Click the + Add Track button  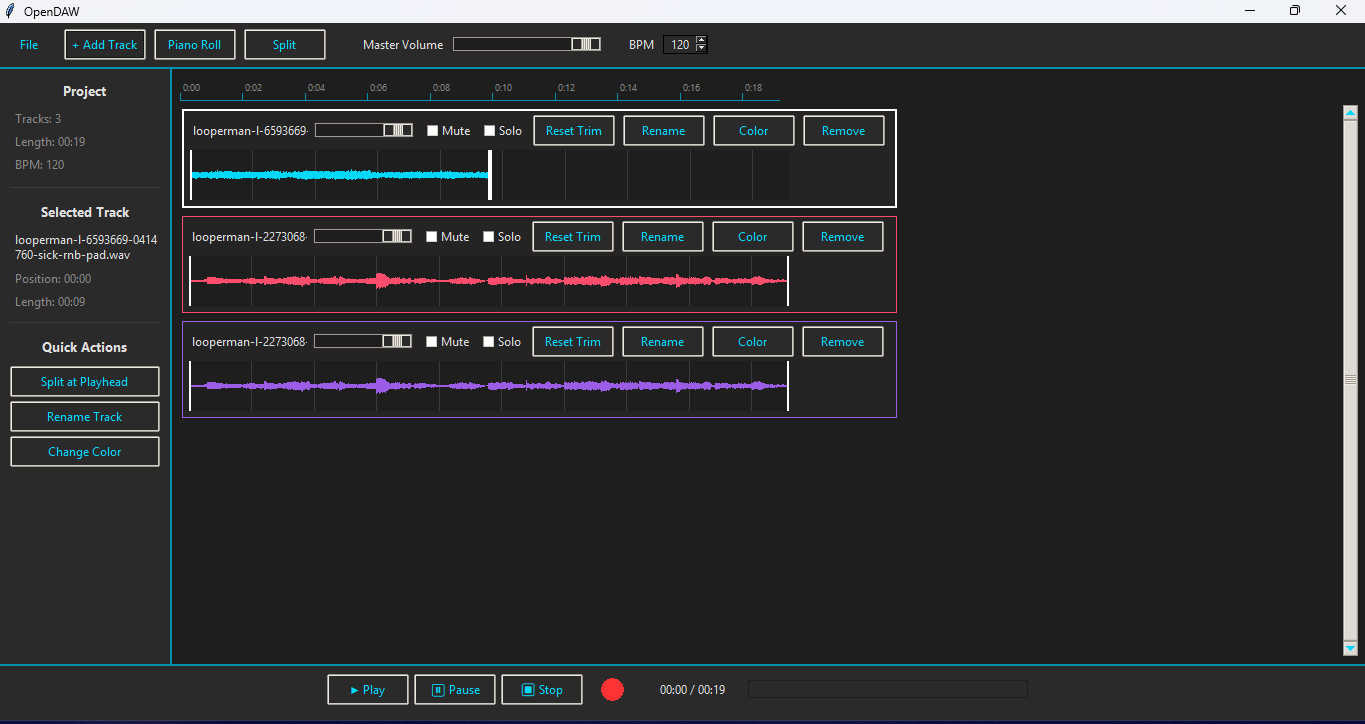coord(105,45)
